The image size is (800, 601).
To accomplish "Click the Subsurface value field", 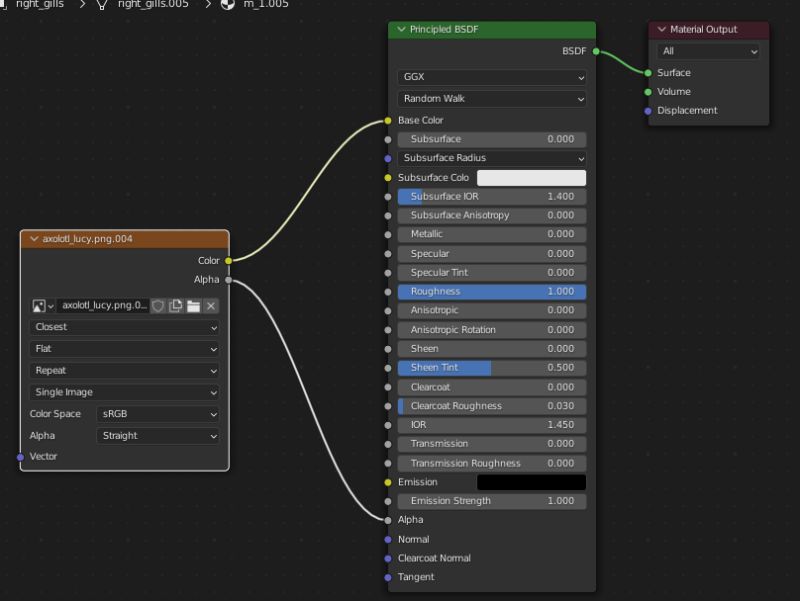I will tap(492, 139).
